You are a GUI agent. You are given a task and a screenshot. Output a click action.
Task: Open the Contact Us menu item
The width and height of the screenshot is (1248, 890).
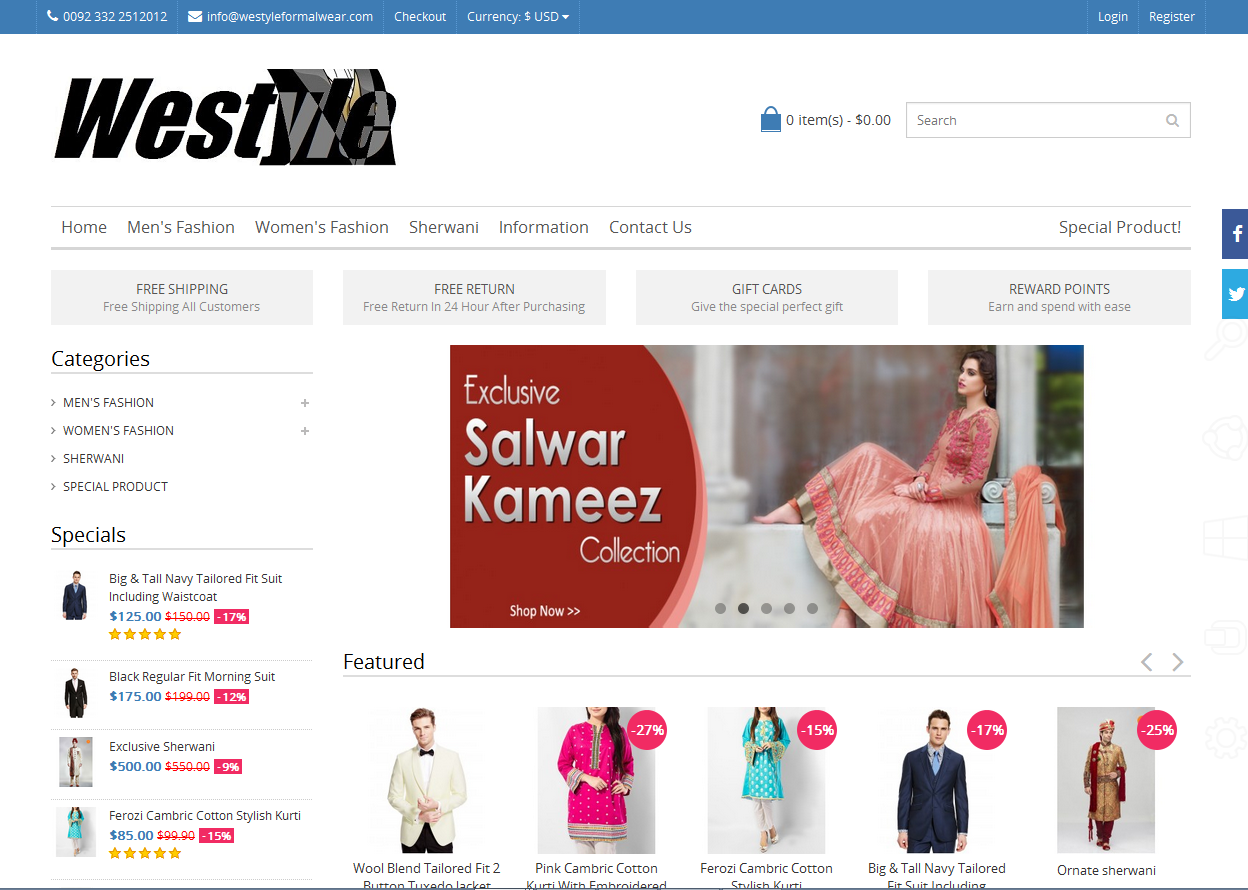pos(650,227)
